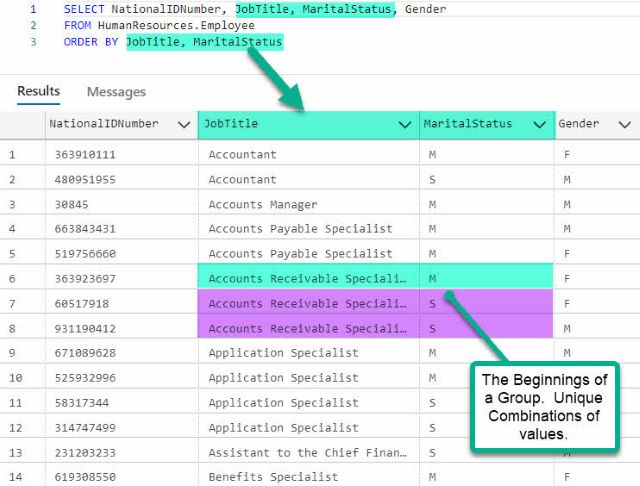Click line number 3 in editor gutter
This screenshot has height=486, width=640.
(33, 42)
